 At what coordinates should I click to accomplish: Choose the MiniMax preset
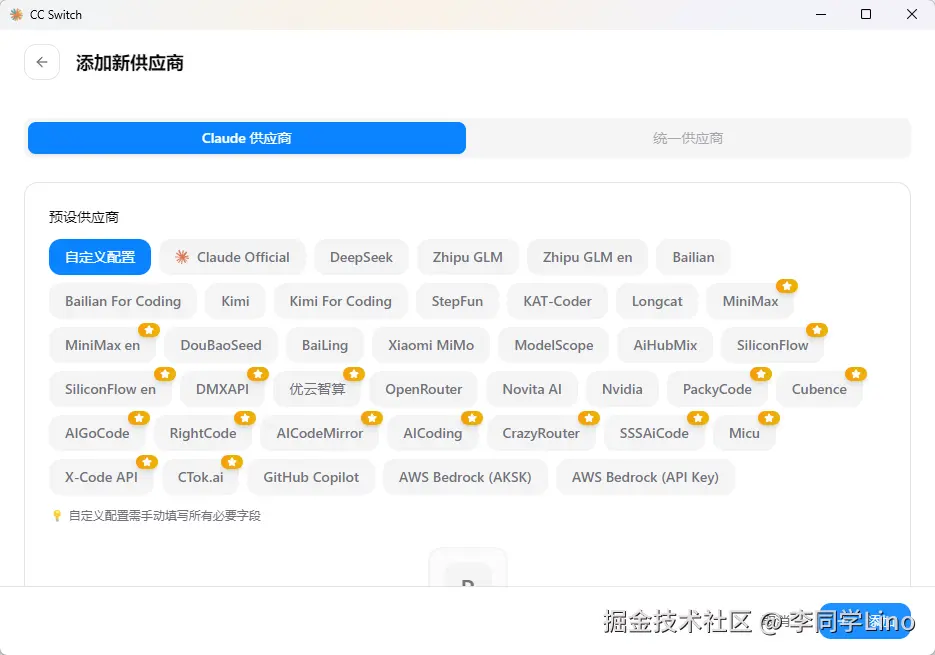[x=750, y=301]
